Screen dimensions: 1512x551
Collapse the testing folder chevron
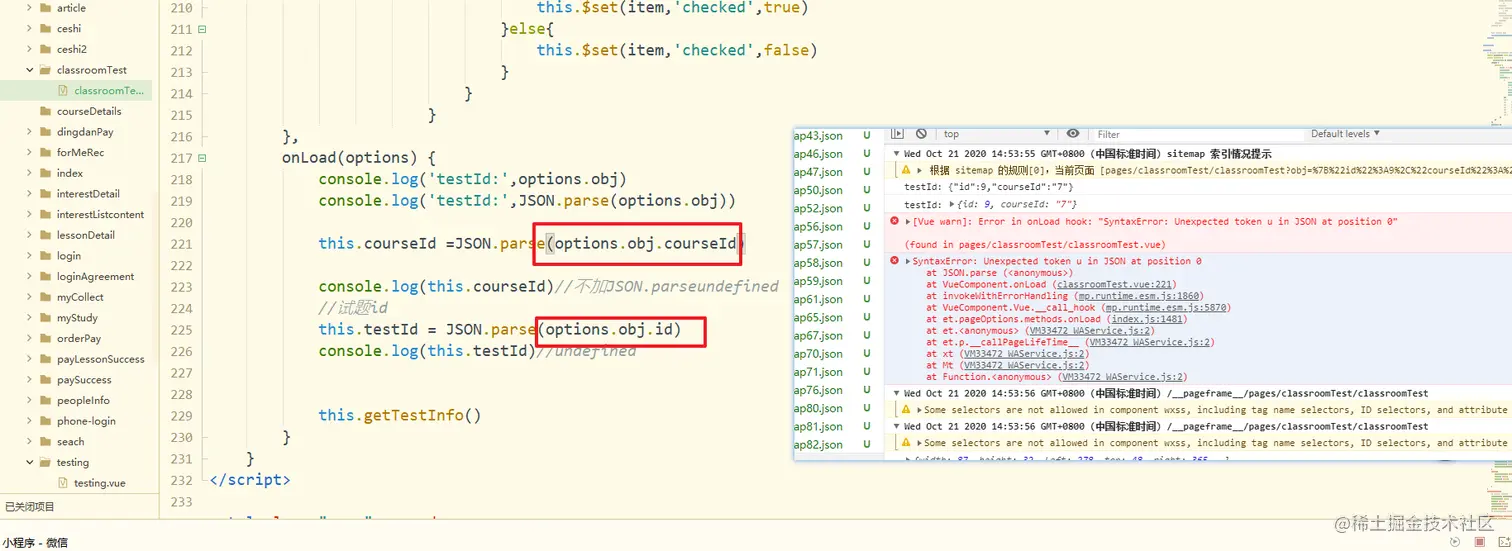pyautogui.click(x=30, y=462)
